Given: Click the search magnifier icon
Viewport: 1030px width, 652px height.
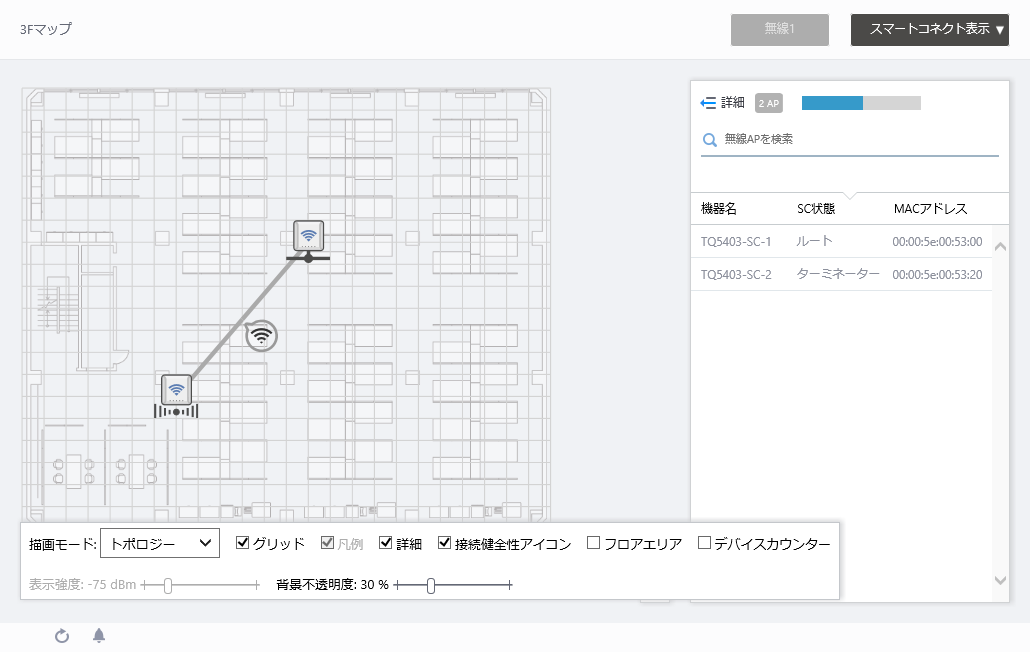Looking at the screenshot, I should point(709,140).
